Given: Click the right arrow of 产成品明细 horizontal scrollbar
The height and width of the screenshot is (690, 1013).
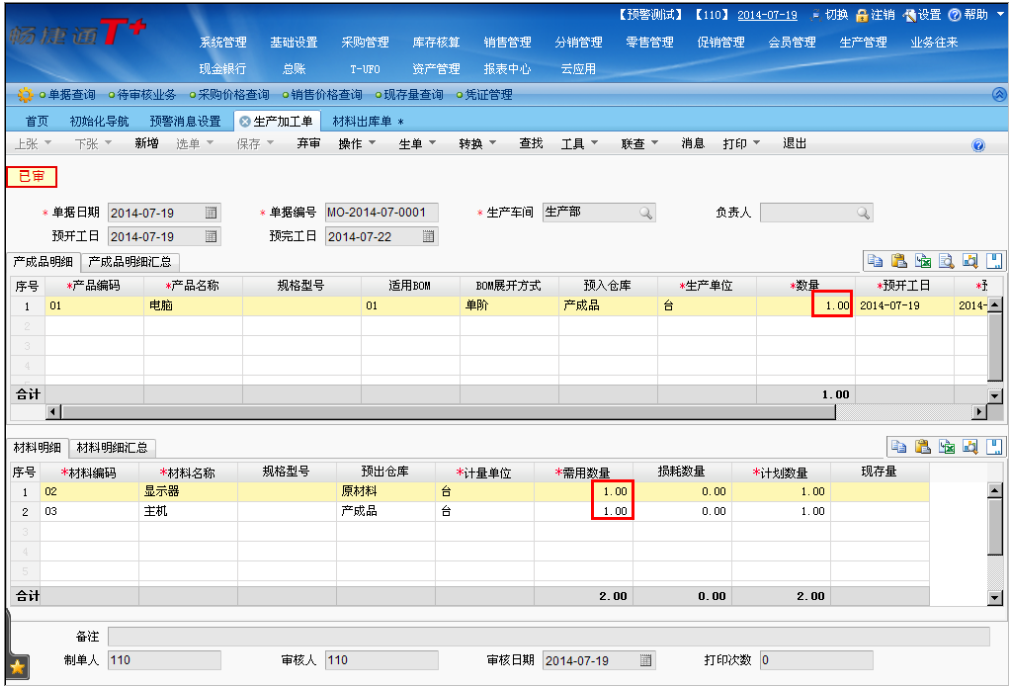Looking at the screenshot, I should click(980, 412).
